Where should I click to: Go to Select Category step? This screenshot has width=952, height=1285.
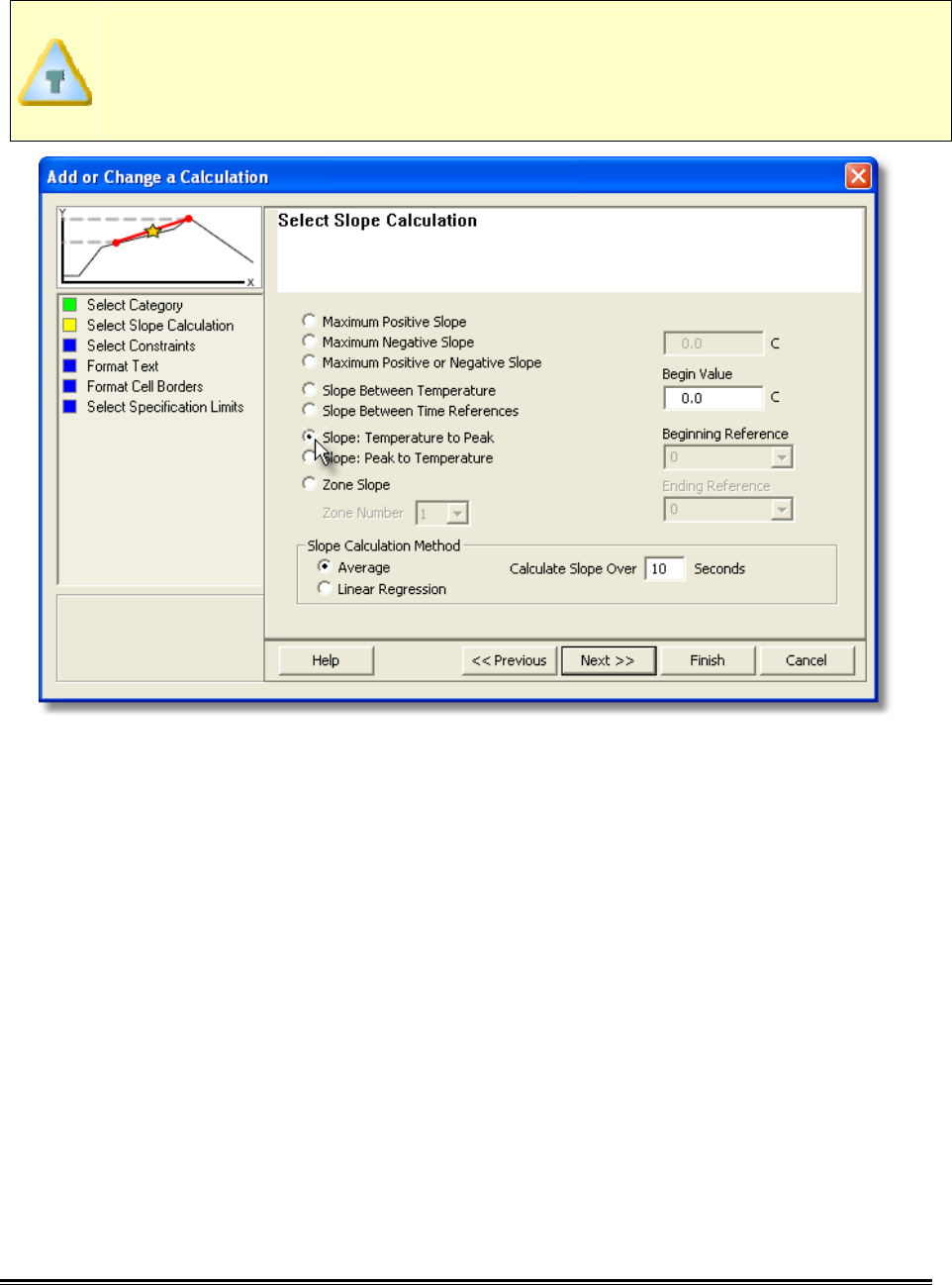pyautogui.click(x=135, y=305)
